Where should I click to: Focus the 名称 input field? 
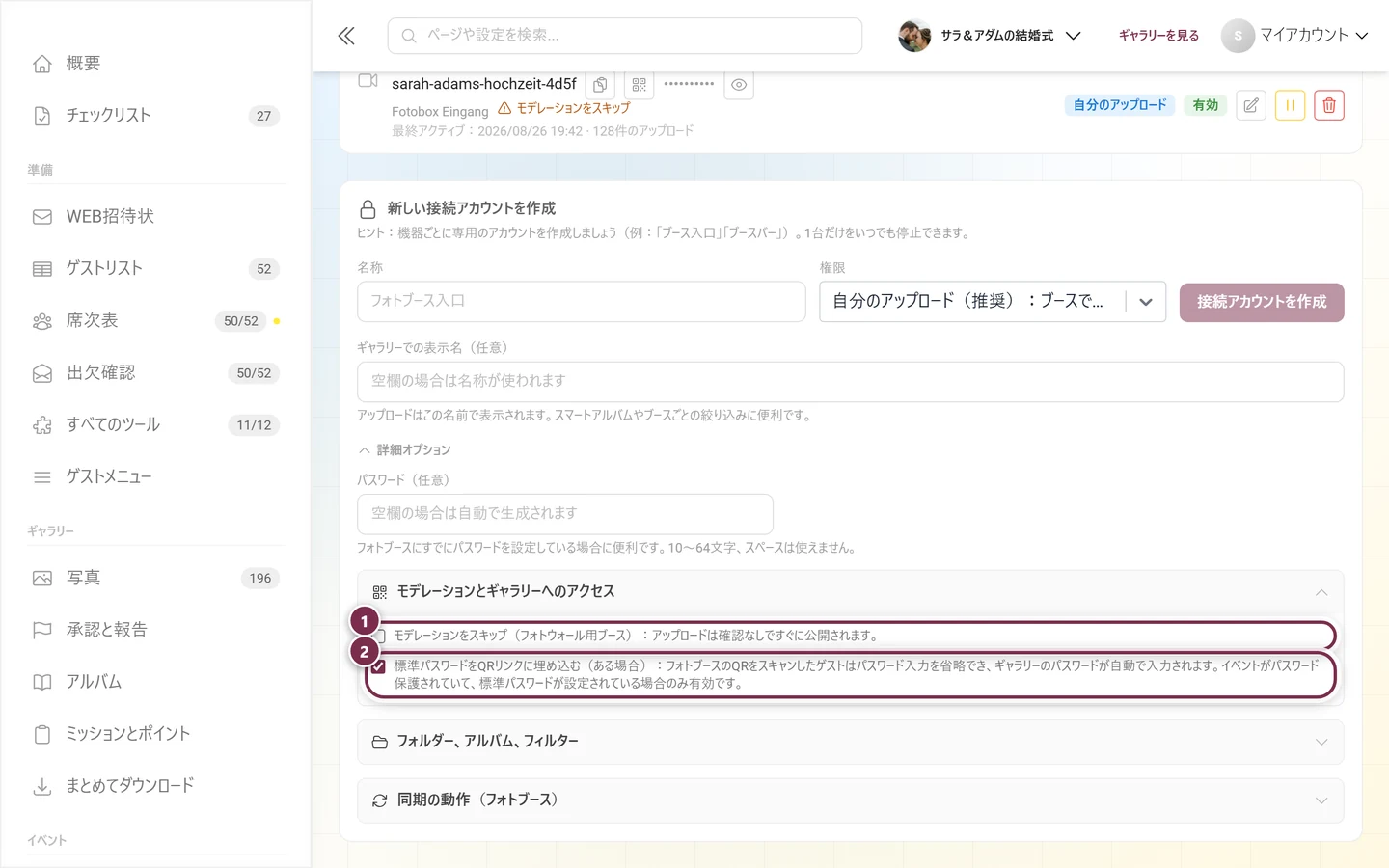click(x=582, y=302)
